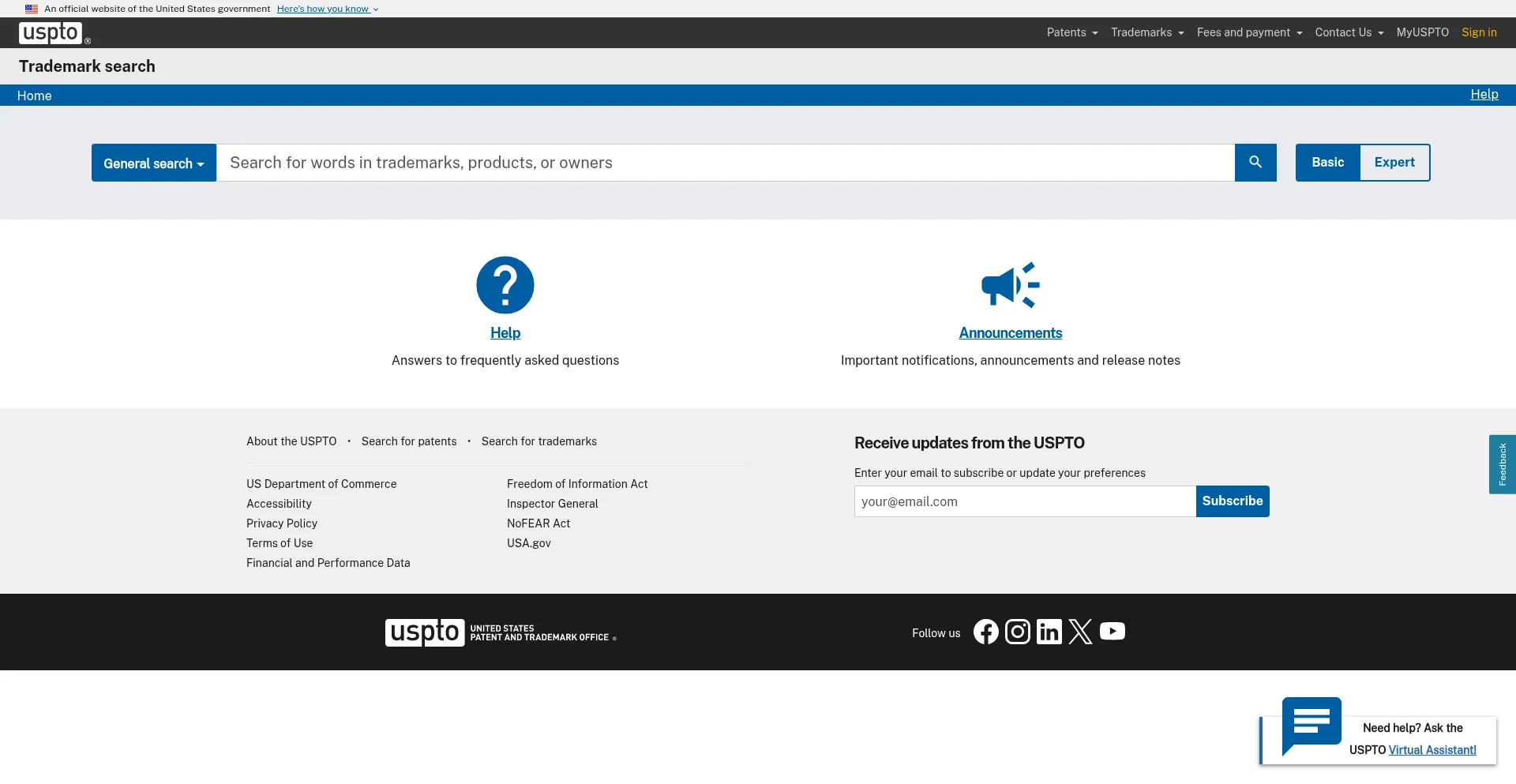Click the megaphone Announcements icon
The height and width of the screenshot is (784, 1516).
coord(1010,285)
